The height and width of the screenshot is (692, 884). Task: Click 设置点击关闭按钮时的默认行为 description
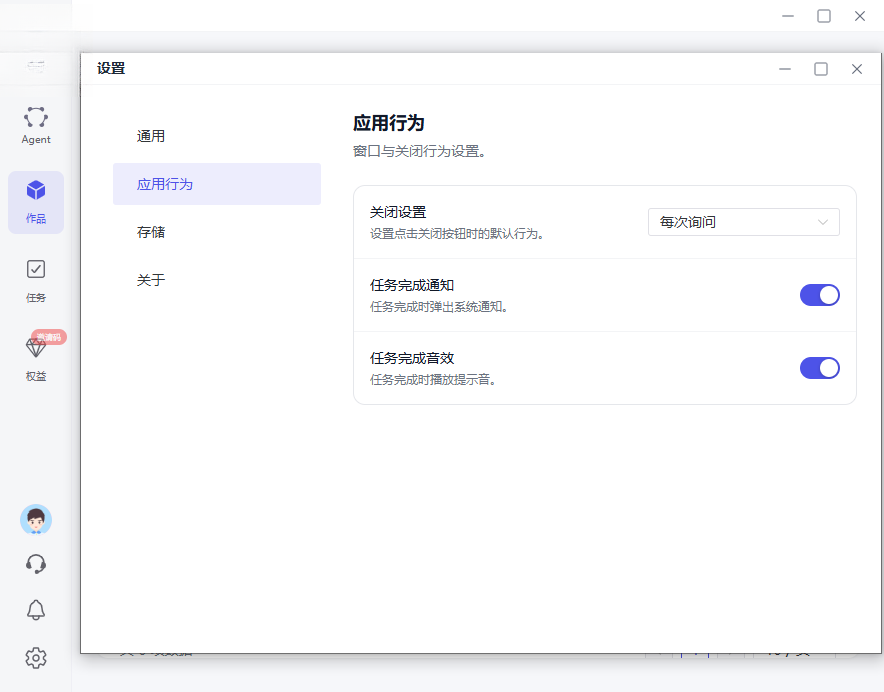457,233
